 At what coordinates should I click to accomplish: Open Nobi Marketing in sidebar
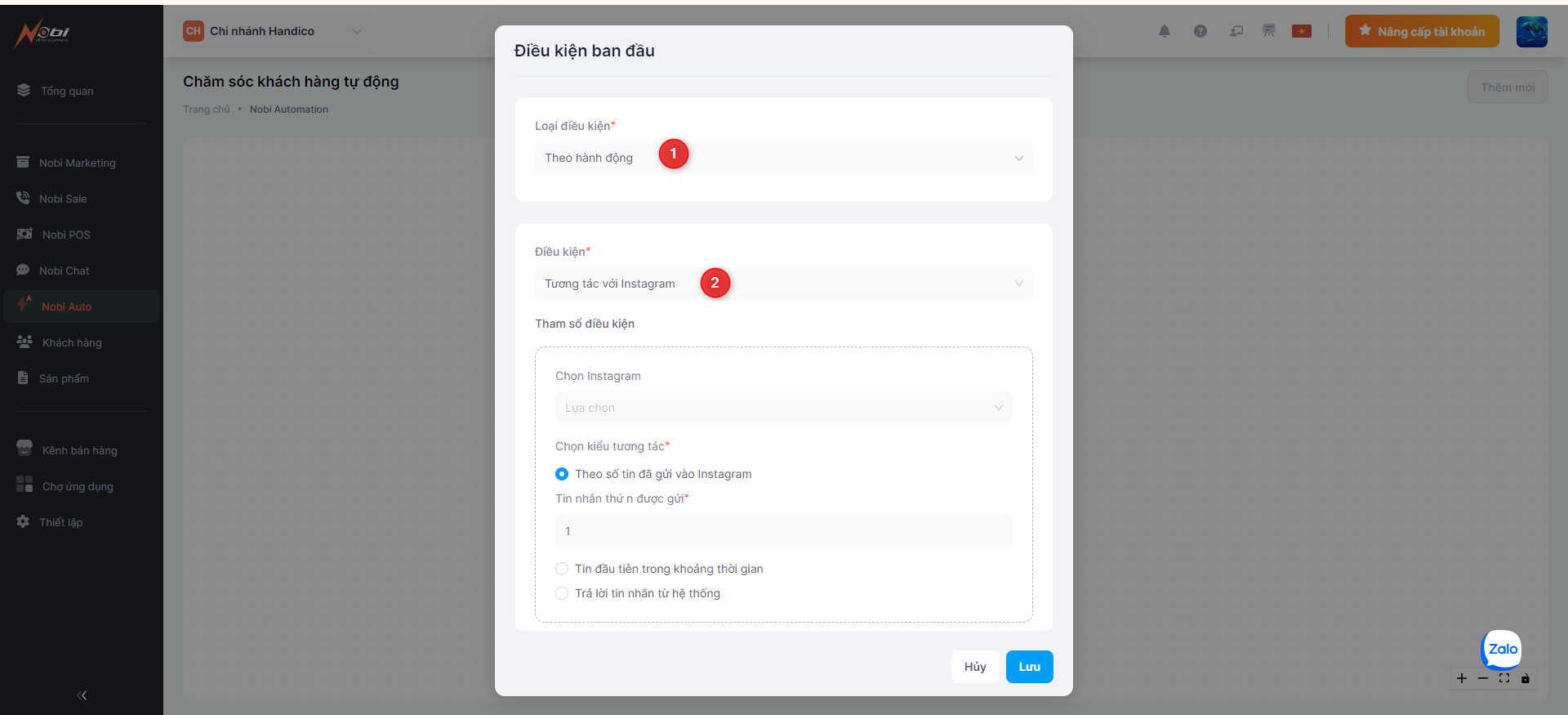[x=77, y=163]
